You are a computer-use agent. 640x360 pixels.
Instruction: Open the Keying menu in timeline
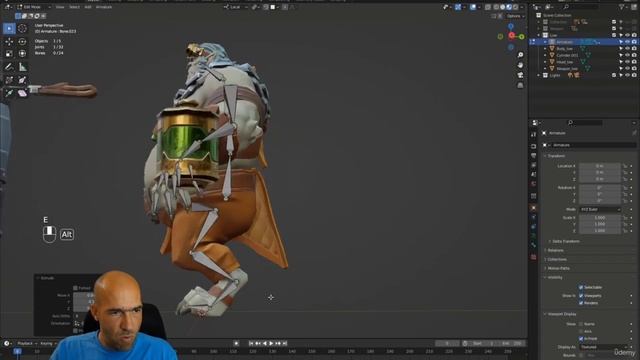[x=48, y=344]
